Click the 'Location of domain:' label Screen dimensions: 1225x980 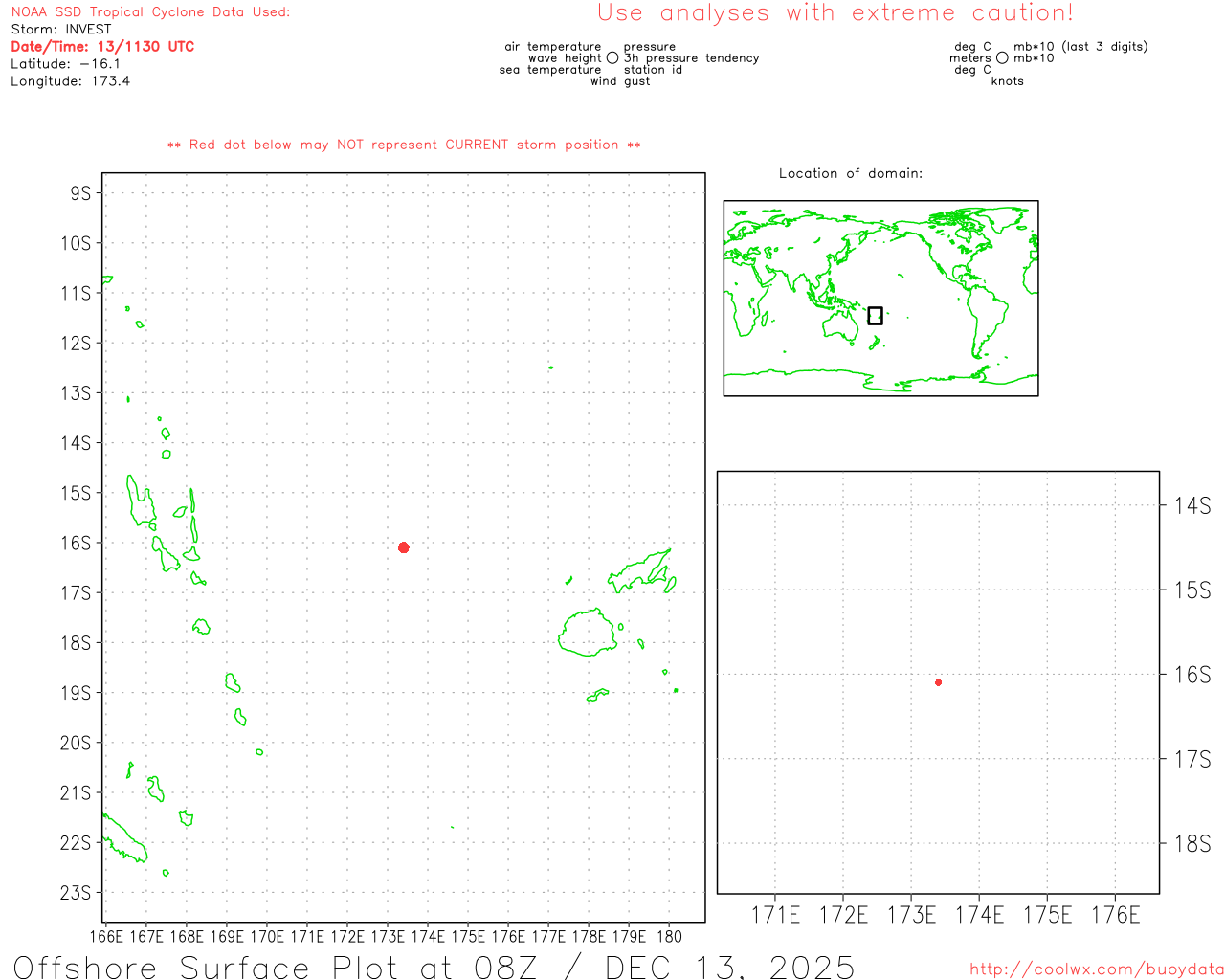pos(851,174)
